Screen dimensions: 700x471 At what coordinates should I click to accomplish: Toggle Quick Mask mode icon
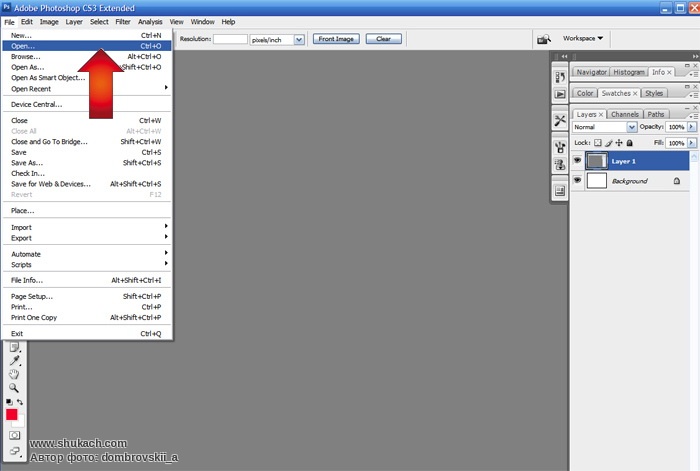[14, 435]
